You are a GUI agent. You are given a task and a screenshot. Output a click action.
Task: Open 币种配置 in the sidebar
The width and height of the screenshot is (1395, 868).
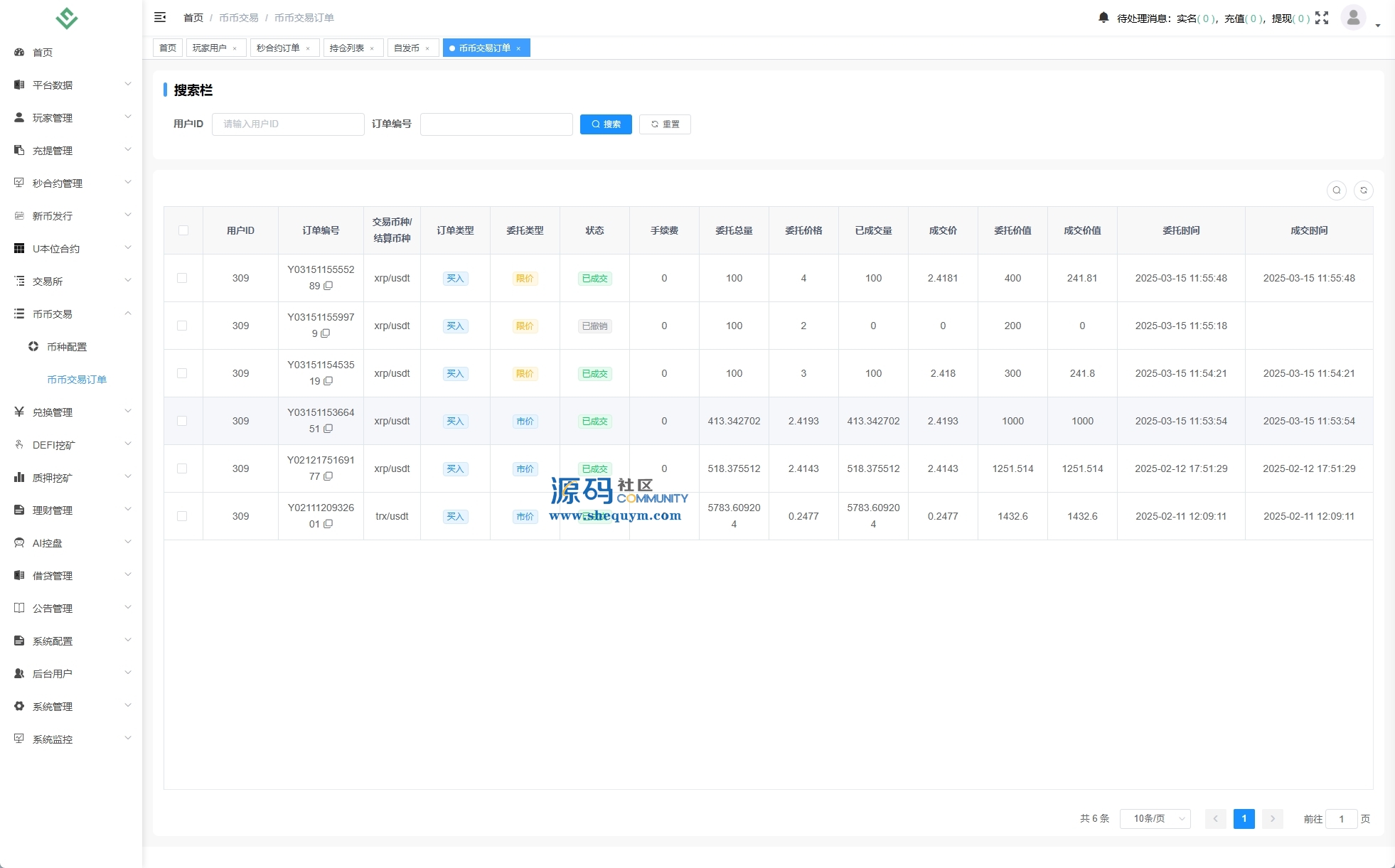pyautogui.click(x=67, y=347)
